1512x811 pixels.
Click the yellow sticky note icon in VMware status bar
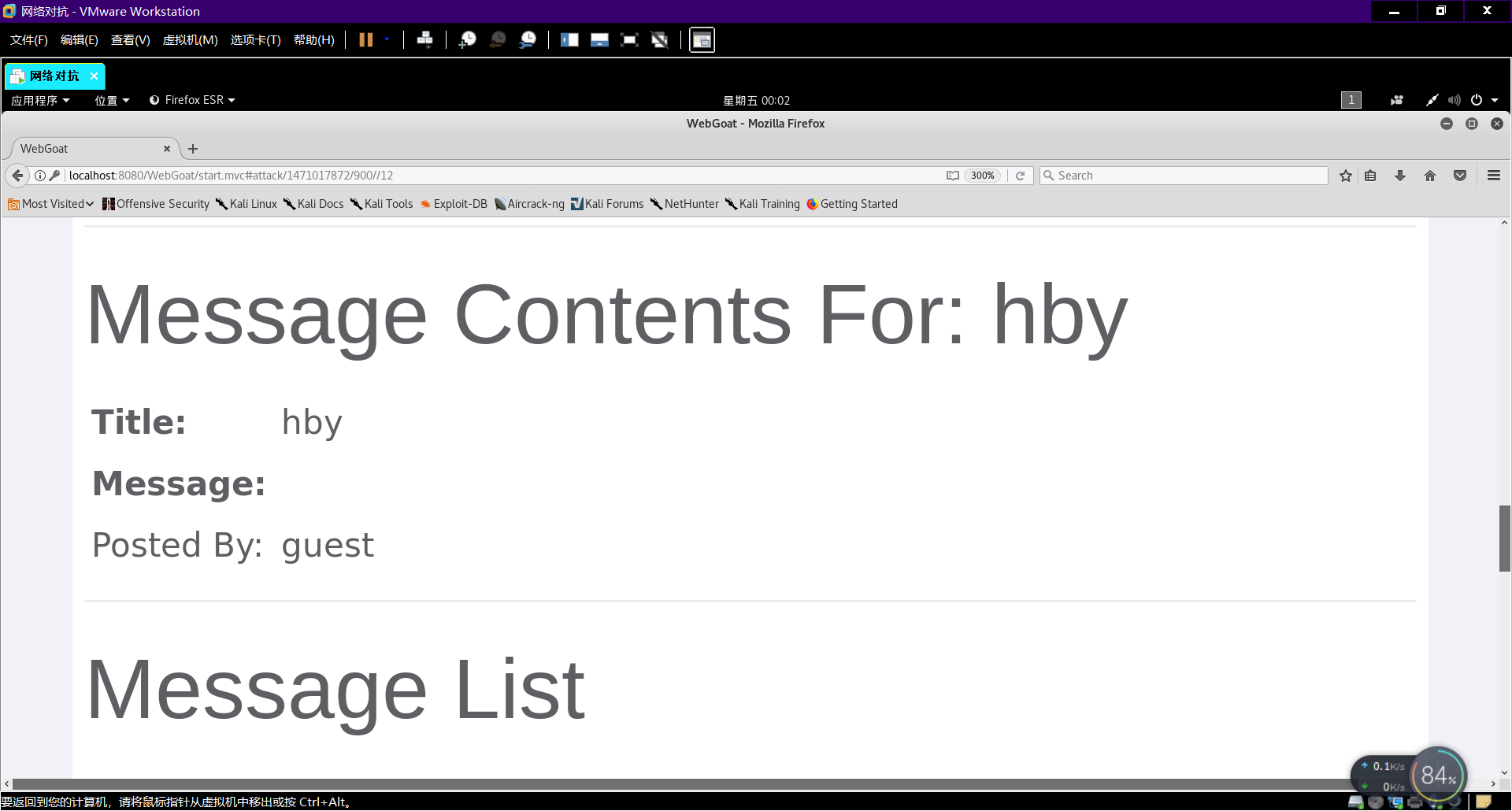(x=1484, y=802)
